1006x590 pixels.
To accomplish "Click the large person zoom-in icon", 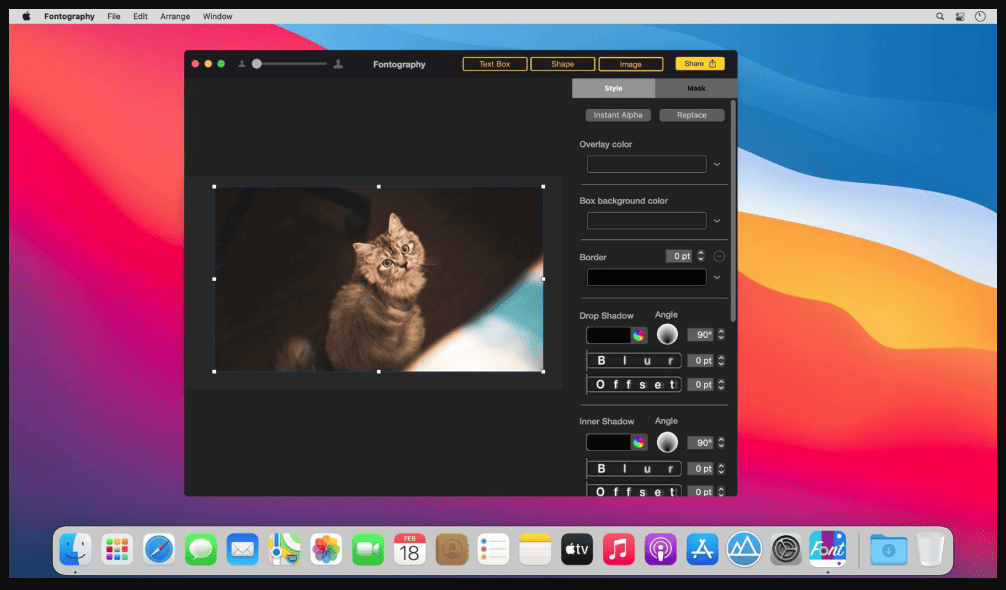I will (338, 64).
